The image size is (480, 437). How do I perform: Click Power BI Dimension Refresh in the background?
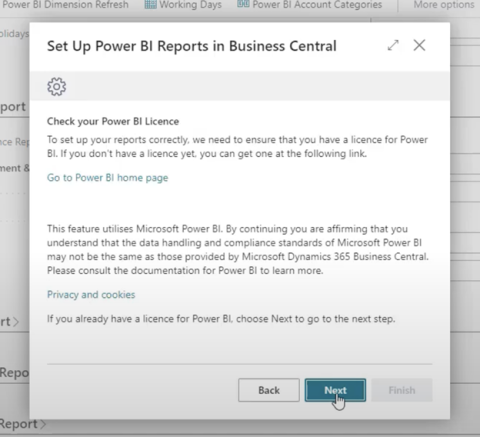tap(65, 5)
